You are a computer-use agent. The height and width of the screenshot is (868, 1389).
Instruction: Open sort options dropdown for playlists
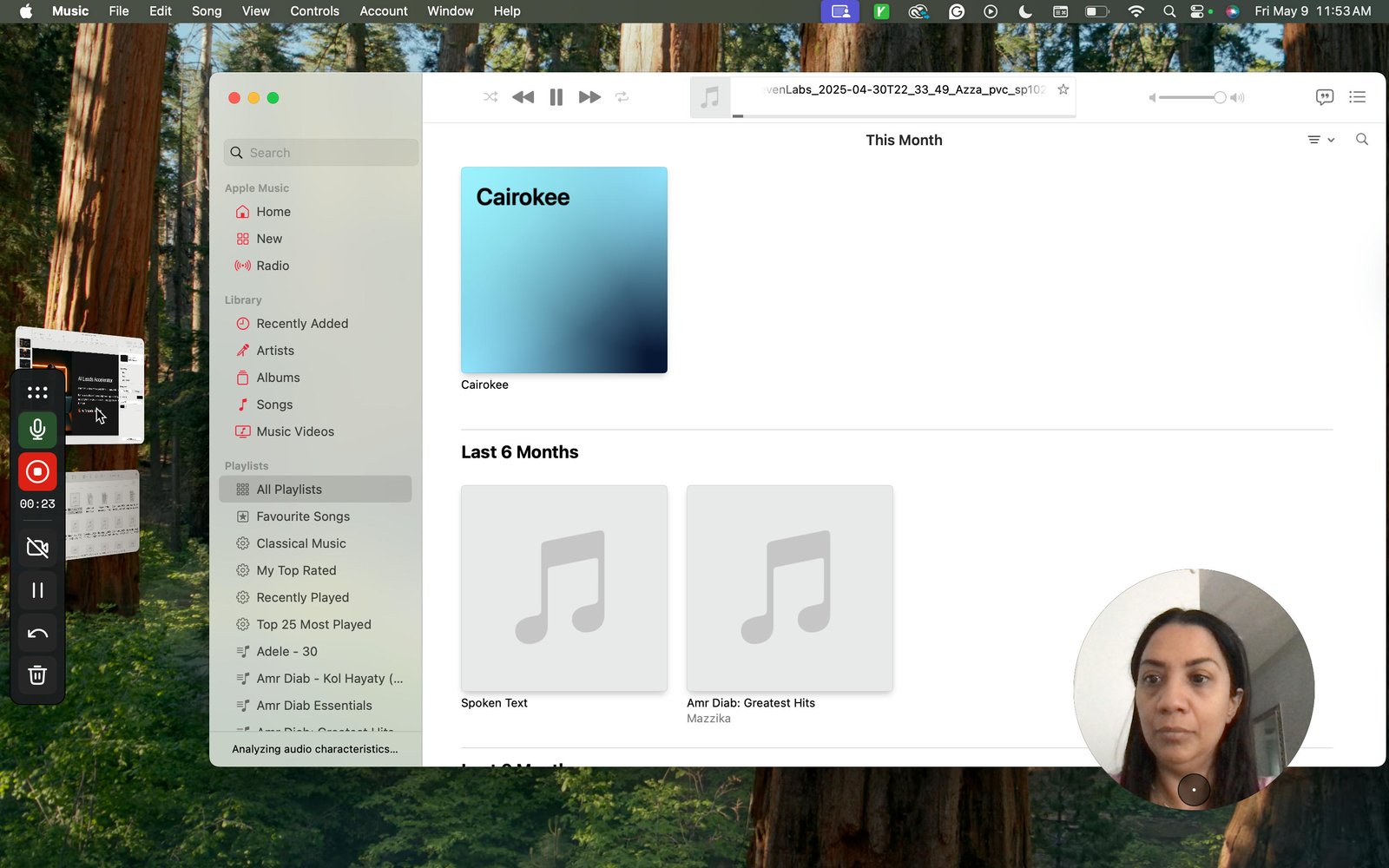tap(1320, 140)
